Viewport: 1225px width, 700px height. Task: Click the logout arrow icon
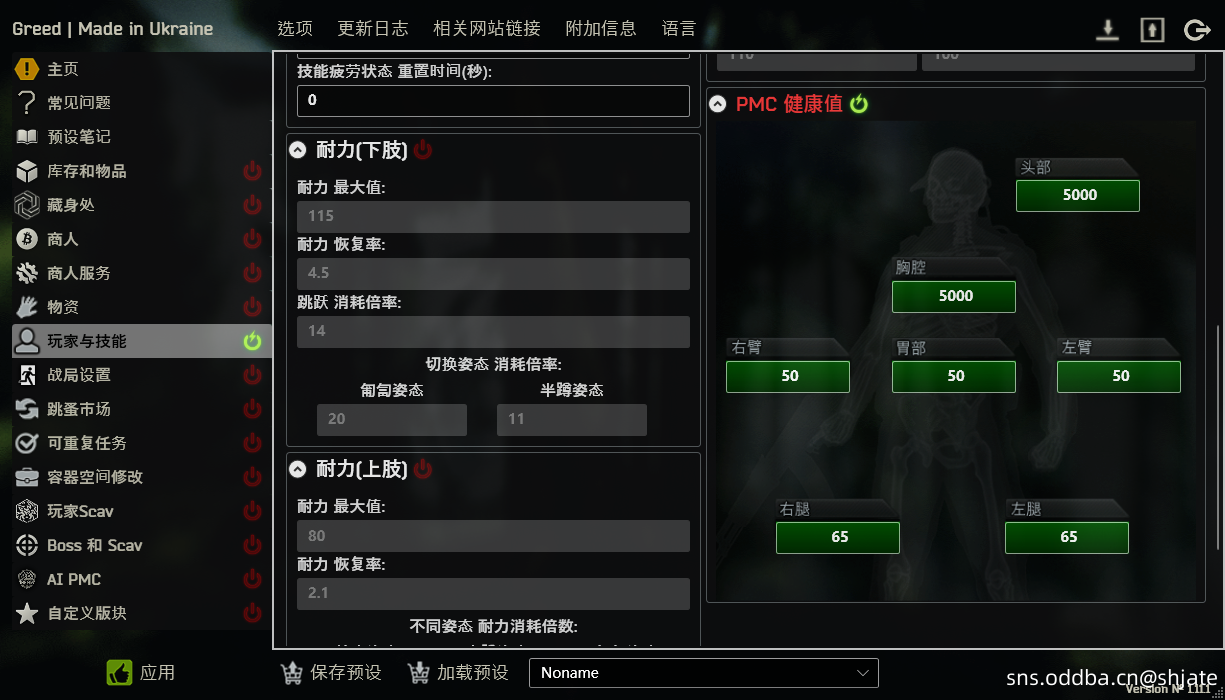coord(1197,30)
